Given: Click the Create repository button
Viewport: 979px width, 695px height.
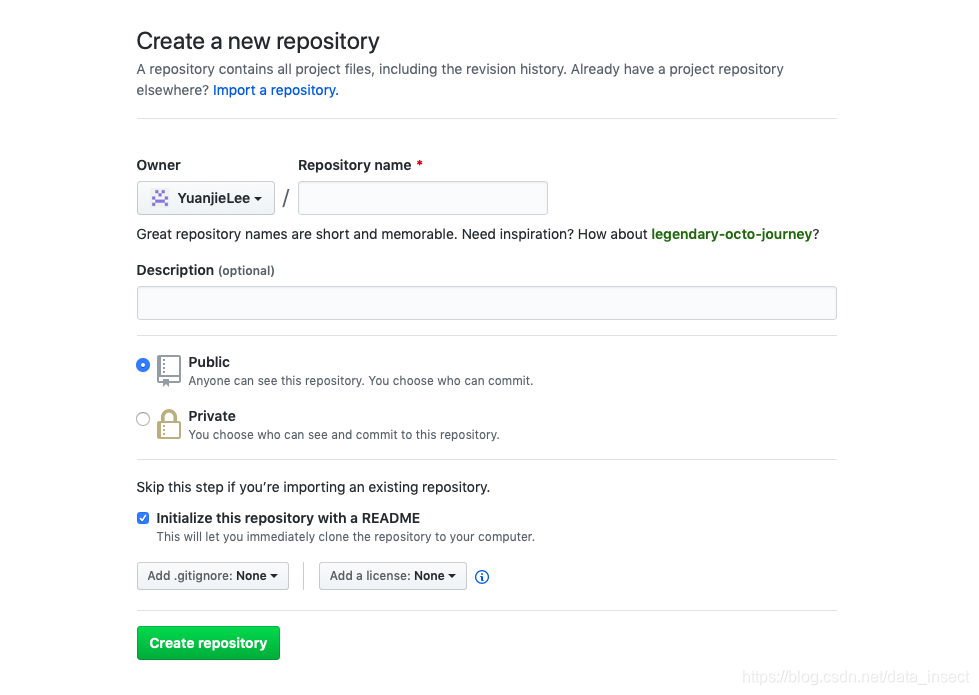Looking at the screenshot, I should point(209,643).
